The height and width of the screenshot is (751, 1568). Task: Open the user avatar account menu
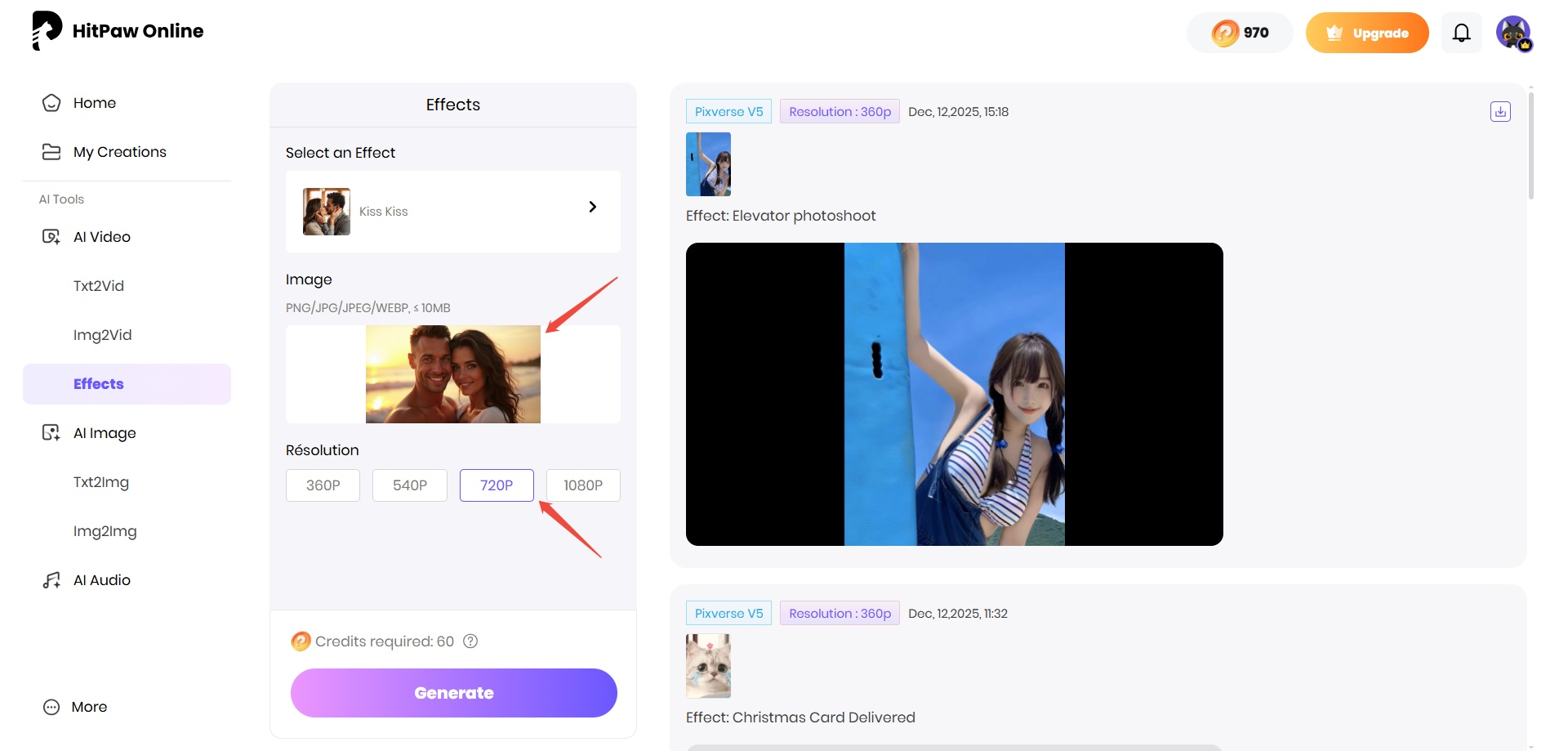[1514, 33]
